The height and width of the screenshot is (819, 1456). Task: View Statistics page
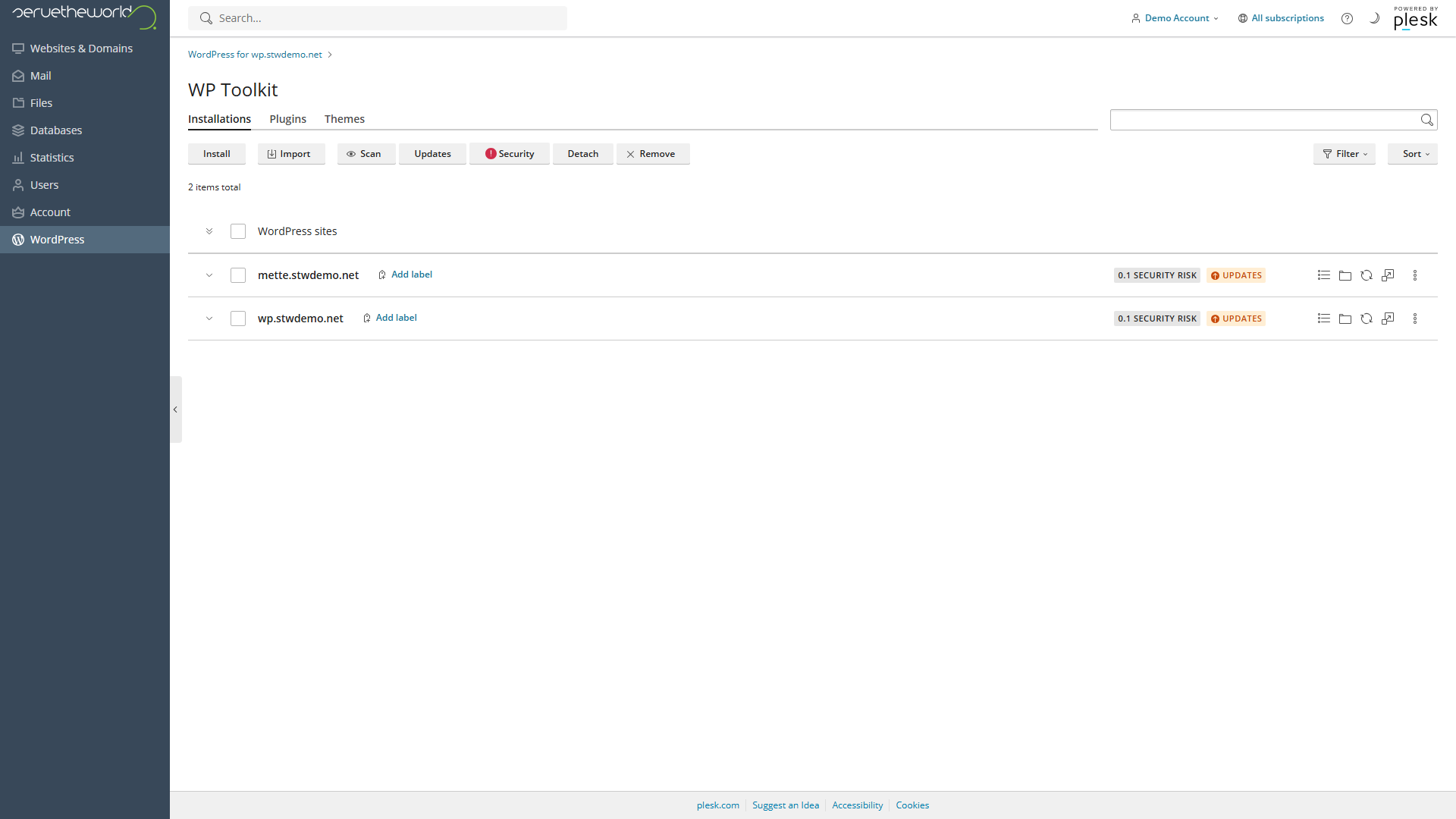point(85,158)
